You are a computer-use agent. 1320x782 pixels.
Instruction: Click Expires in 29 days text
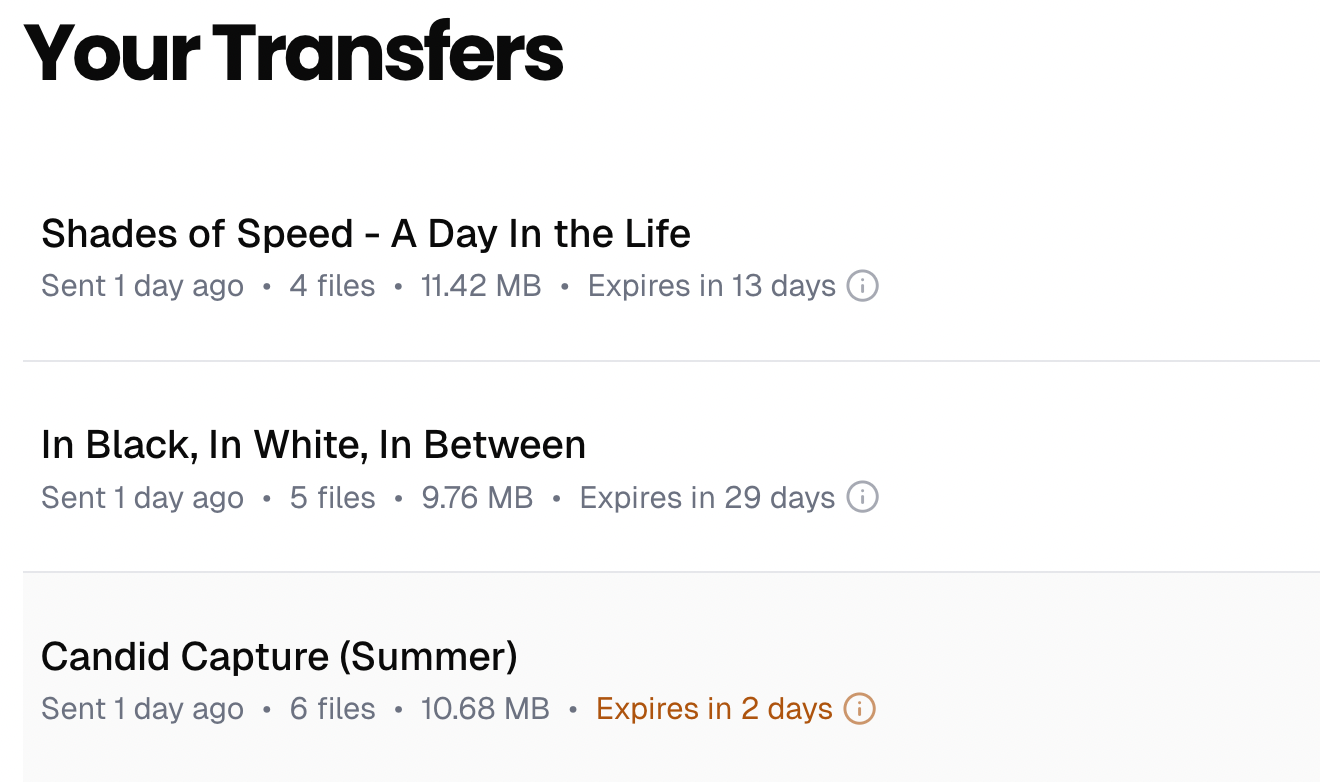[x=707, y=497]
